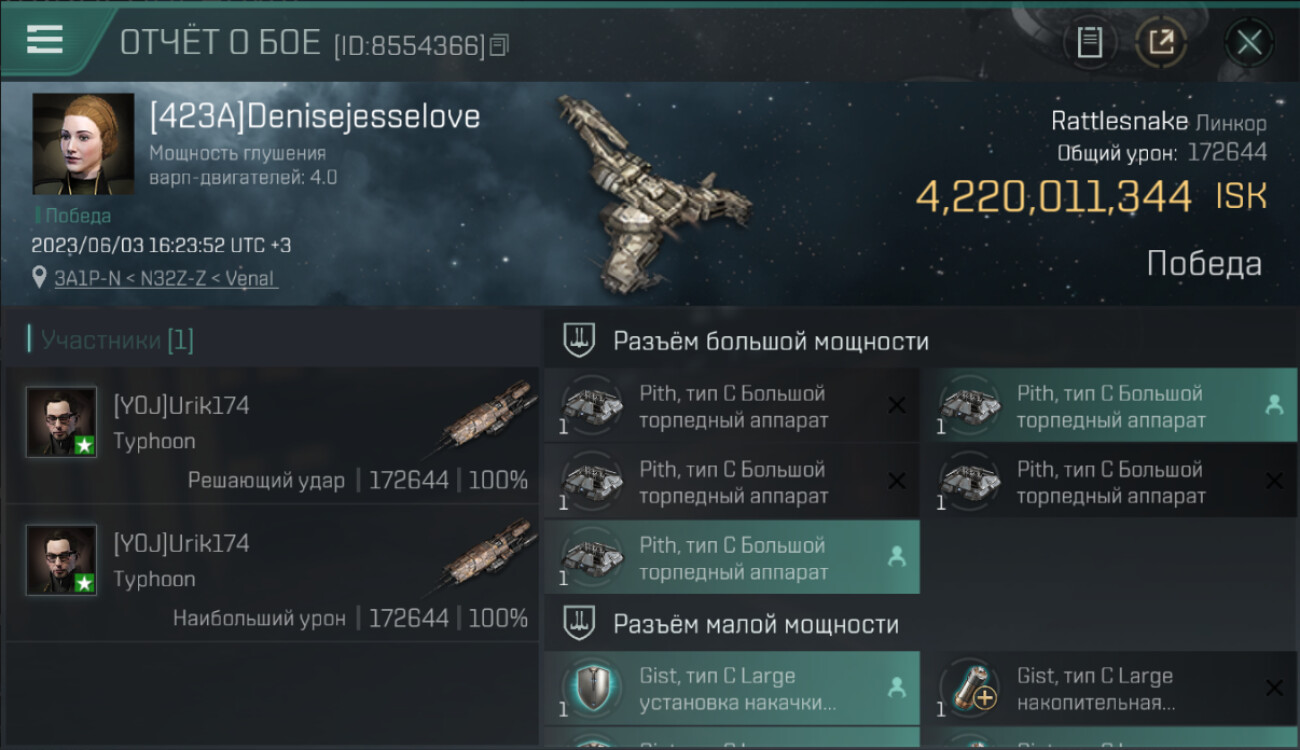Open the 3A1P-N location link

click(x=166, y=279)
